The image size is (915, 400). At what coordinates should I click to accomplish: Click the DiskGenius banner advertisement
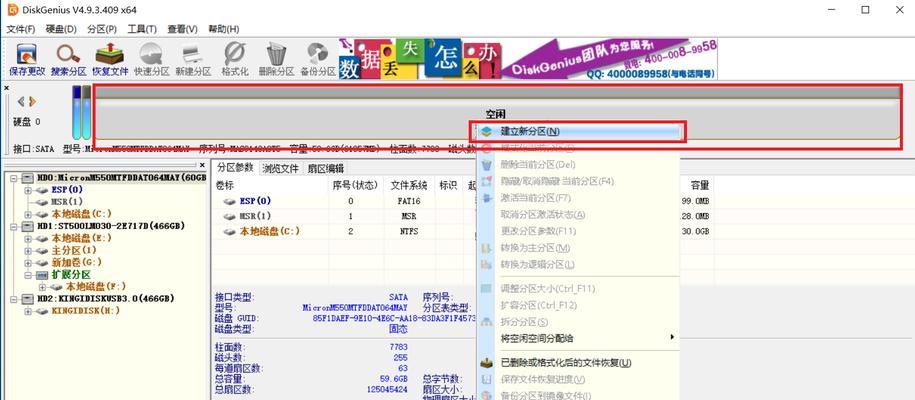click(528, 59)
